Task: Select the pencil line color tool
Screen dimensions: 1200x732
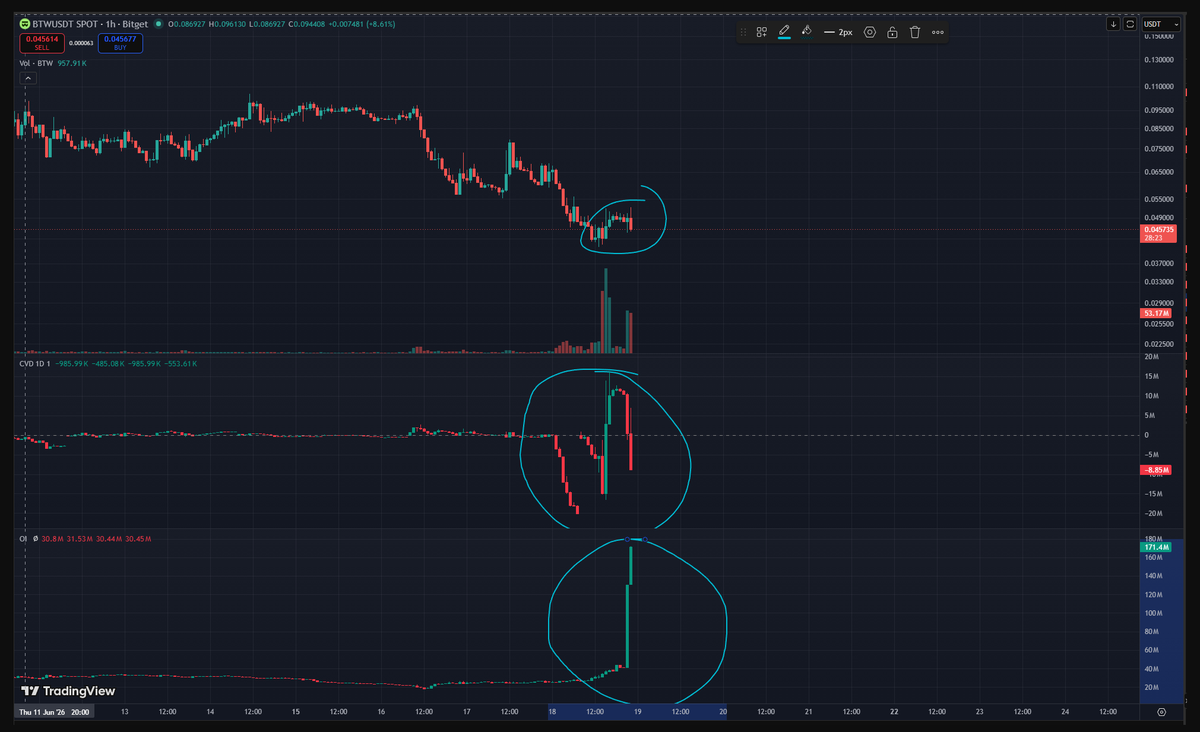Action: (x=784, y=32)
